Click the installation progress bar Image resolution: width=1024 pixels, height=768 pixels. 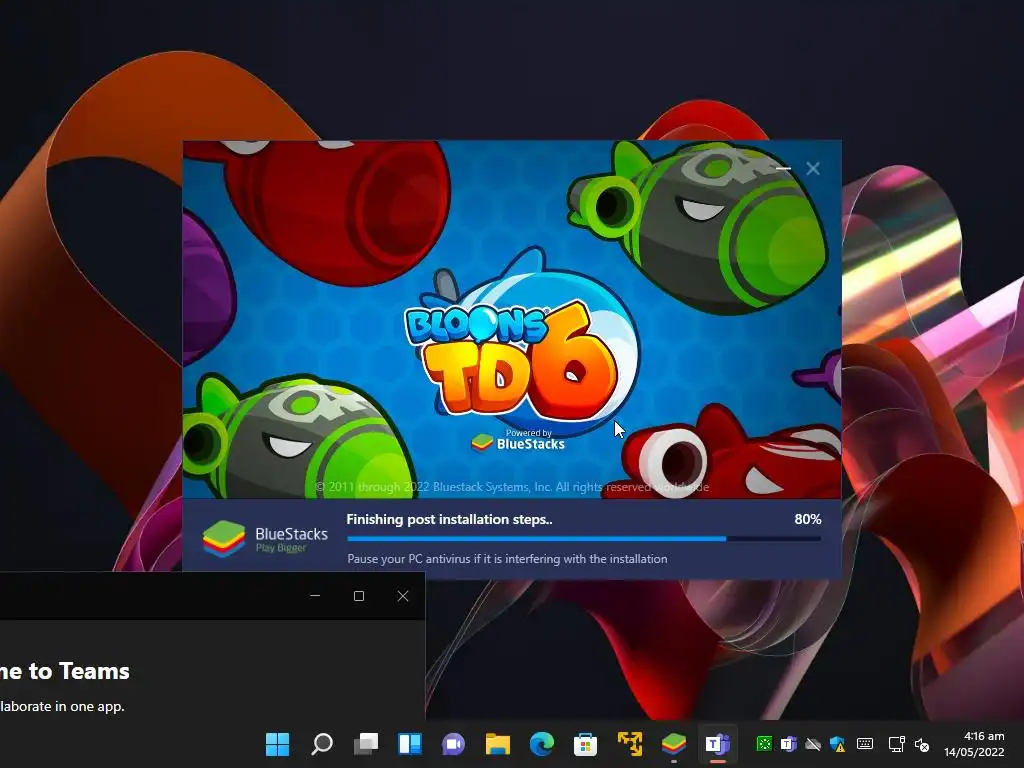584,539
